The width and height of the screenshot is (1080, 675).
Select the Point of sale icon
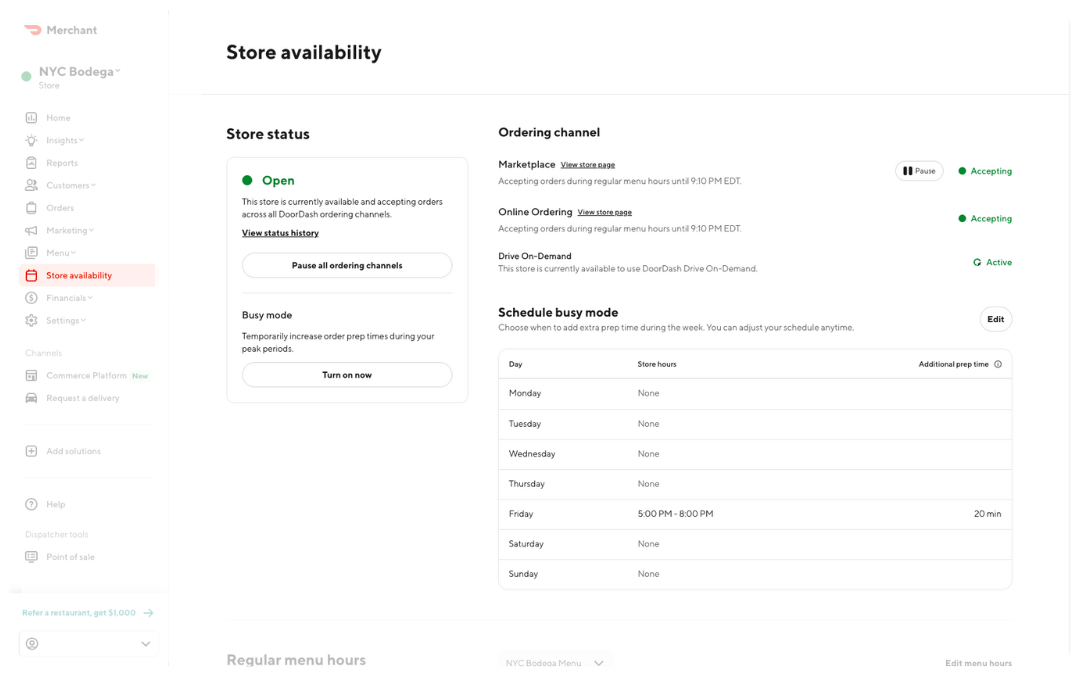tap(32, 556)
